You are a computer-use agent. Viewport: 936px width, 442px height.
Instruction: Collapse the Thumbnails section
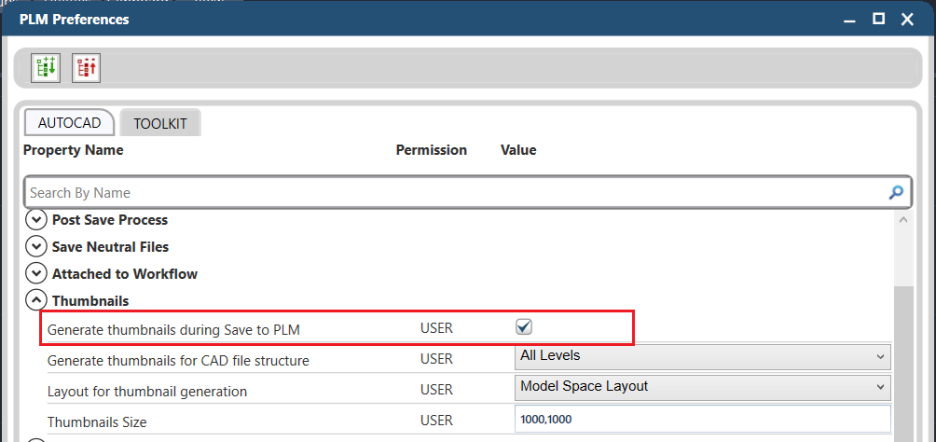[37, 300]
